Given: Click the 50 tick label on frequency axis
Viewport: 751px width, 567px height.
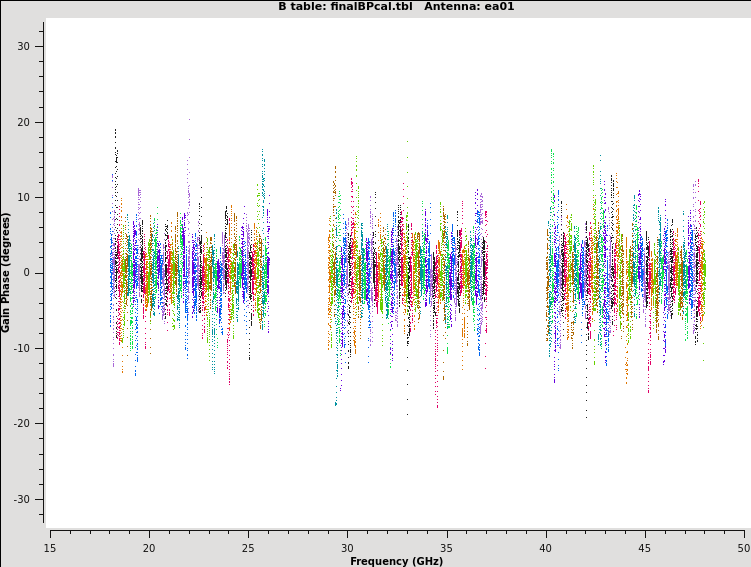Looking at the screenshot, I should pos(742,548).
